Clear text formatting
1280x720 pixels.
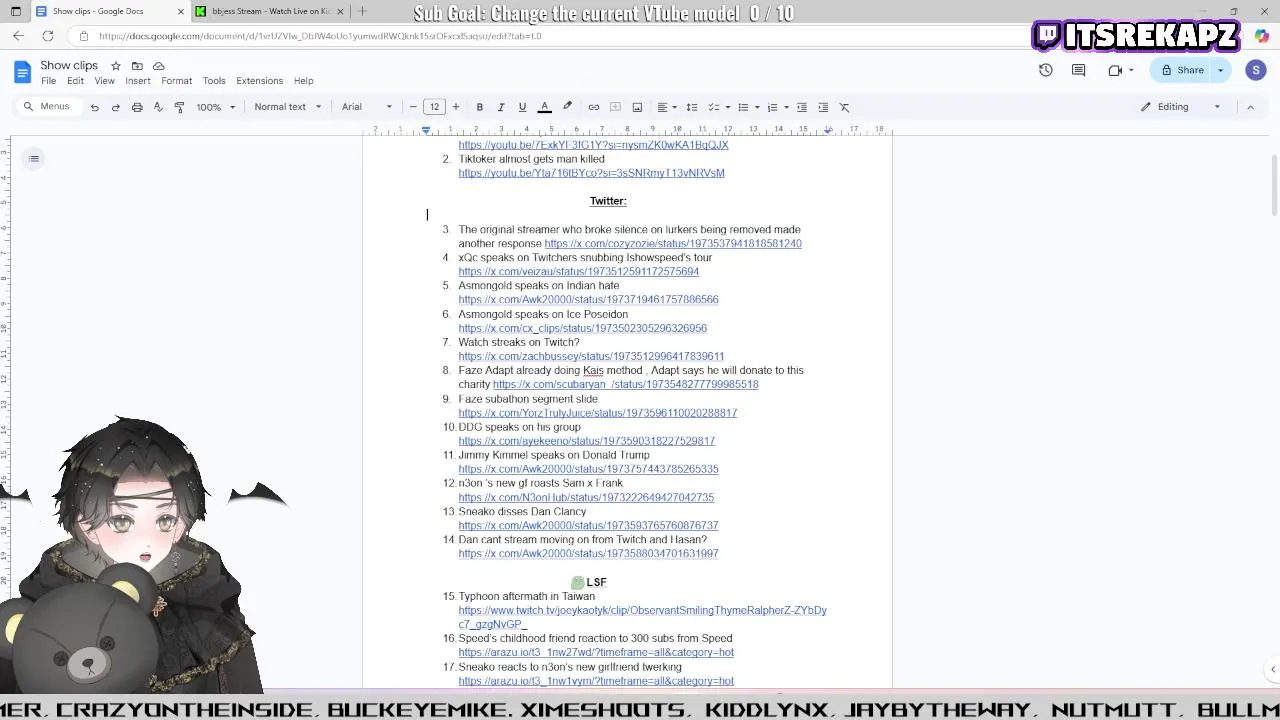(x=844, y=107)
